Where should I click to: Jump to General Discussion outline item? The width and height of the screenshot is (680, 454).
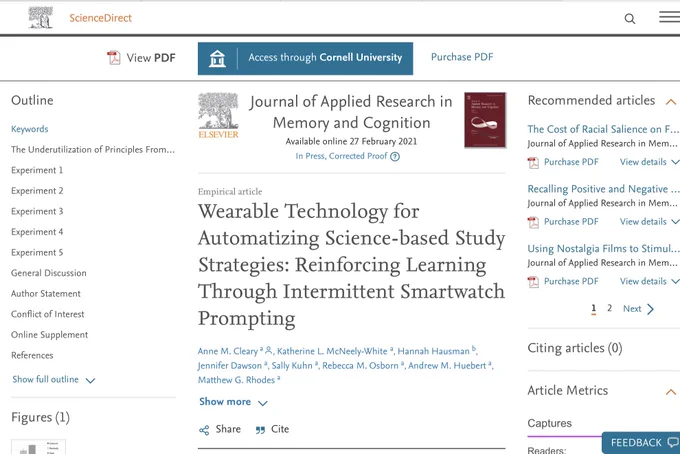point(49,273)
